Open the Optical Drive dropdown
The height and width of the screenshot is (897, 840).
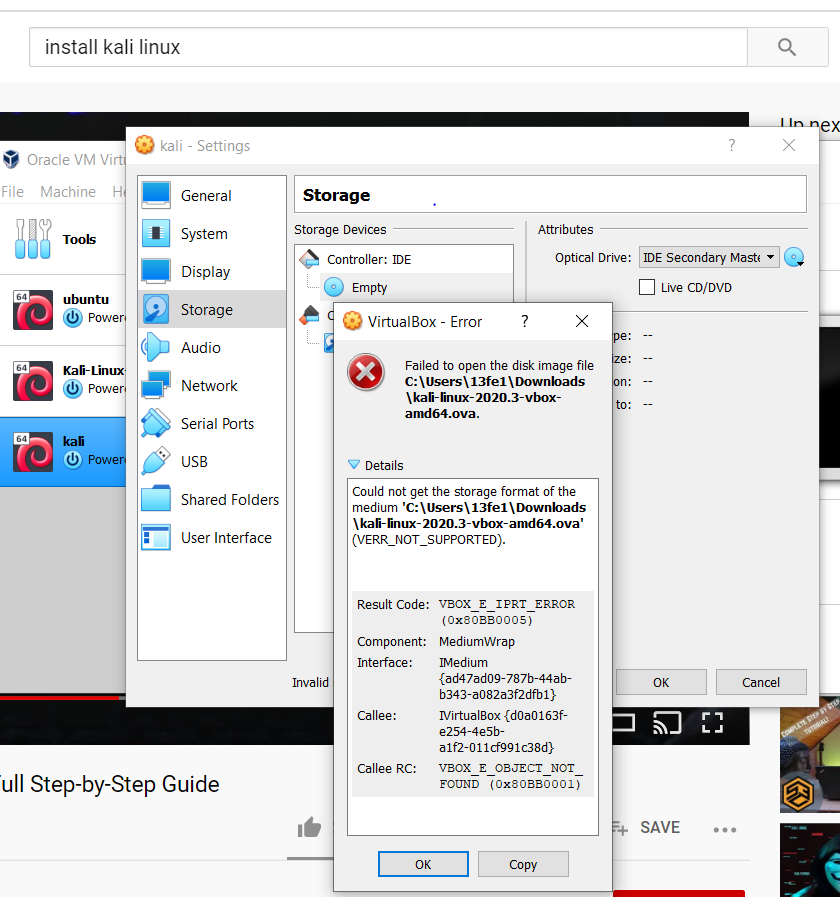click(708, 257)
